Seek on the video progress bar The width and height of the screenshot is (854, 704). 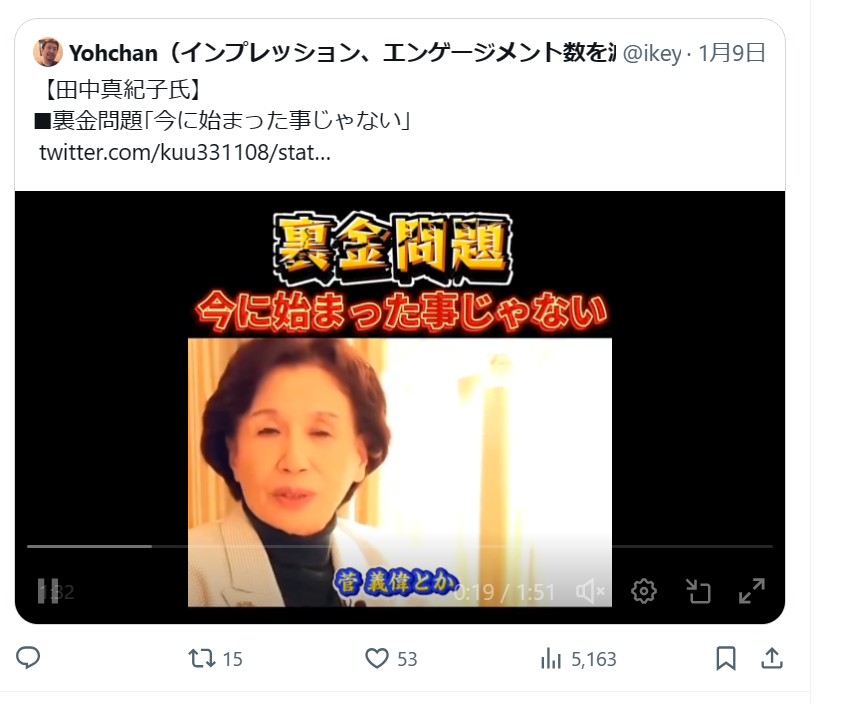coord(400,546)
